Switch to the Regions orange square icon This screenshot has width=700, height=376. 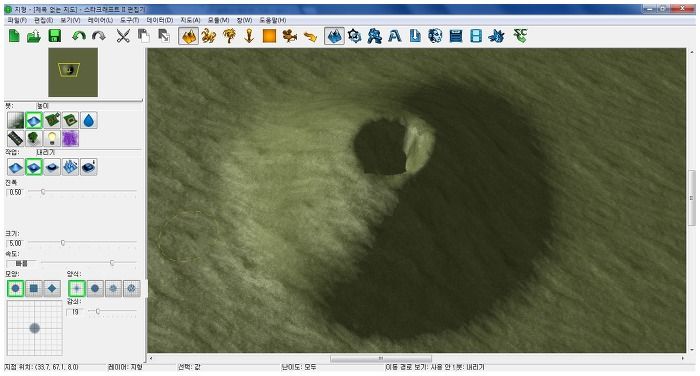tap(269, 36)
